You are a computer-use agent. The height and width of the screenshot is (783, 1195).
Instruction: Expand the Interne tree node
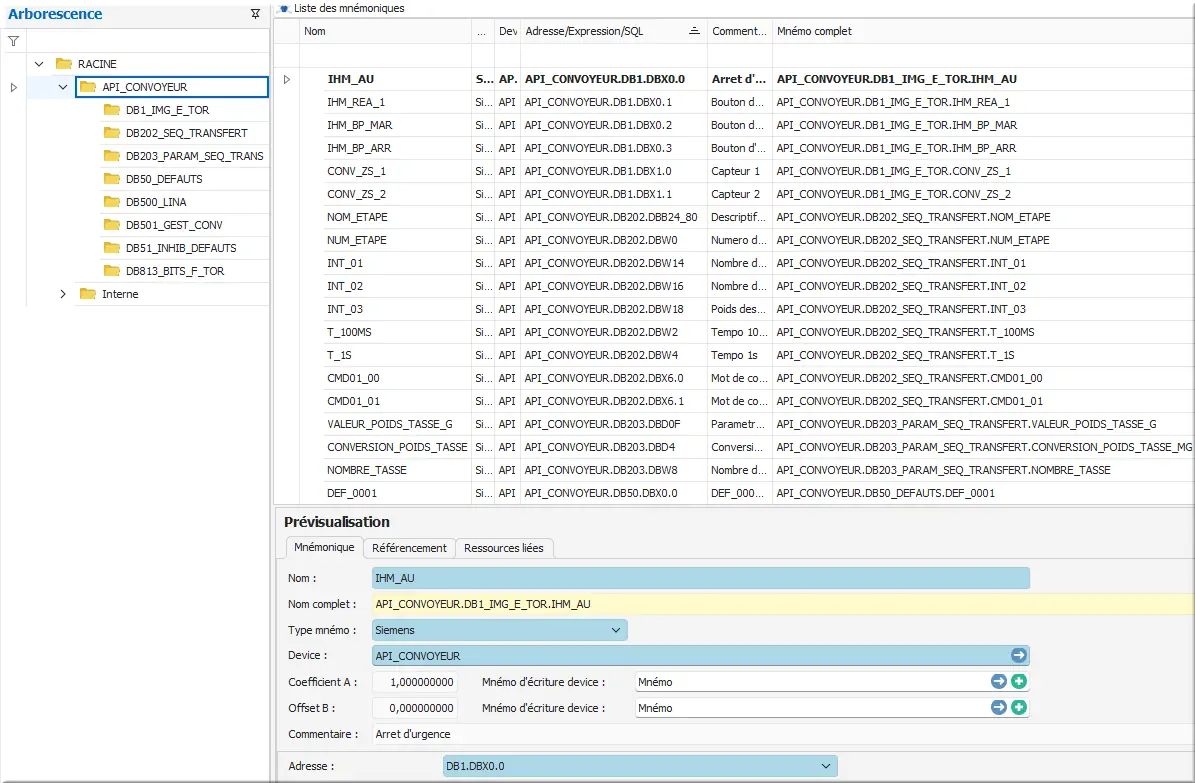[63, 294]
